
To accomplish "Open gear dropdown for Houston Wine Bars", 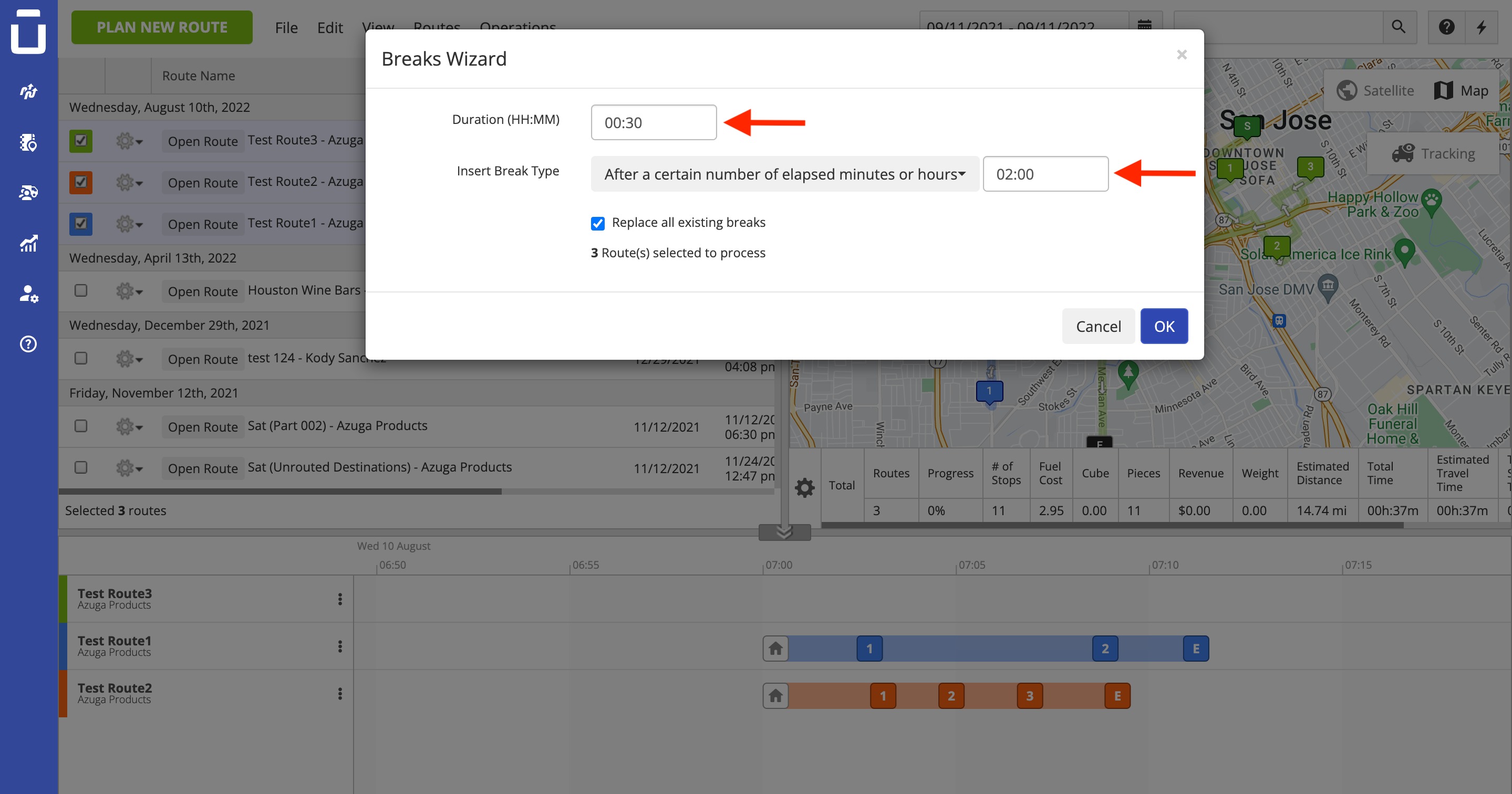I will 129,291.
